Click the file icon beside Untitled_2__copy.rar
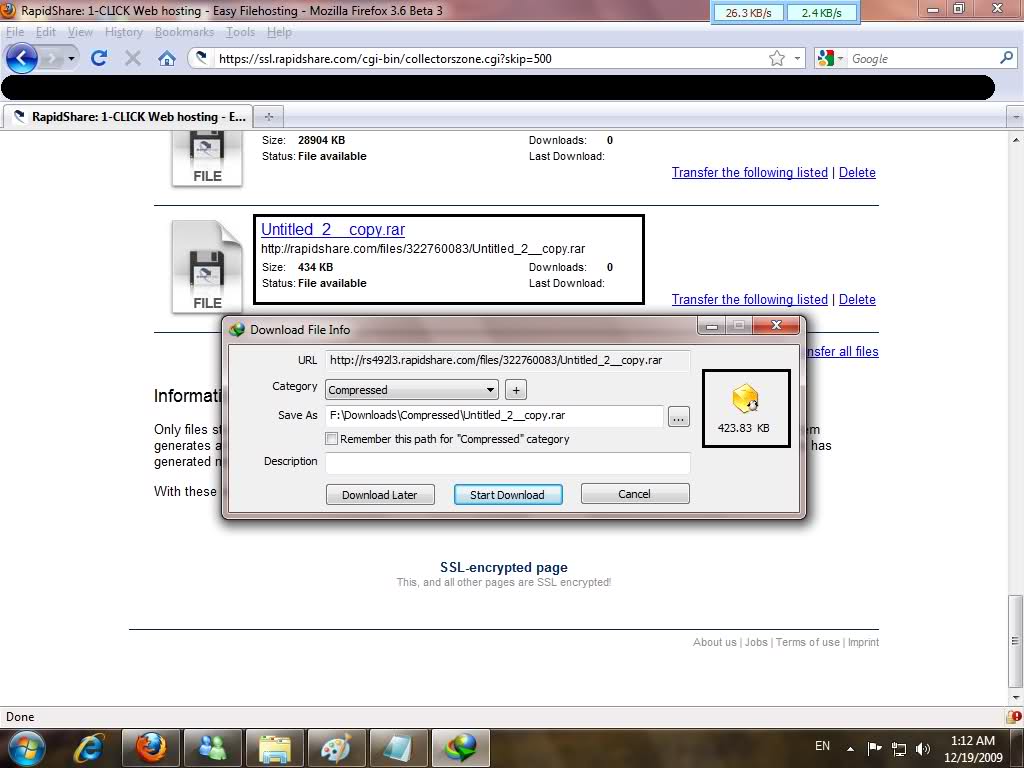 point(207,266)
